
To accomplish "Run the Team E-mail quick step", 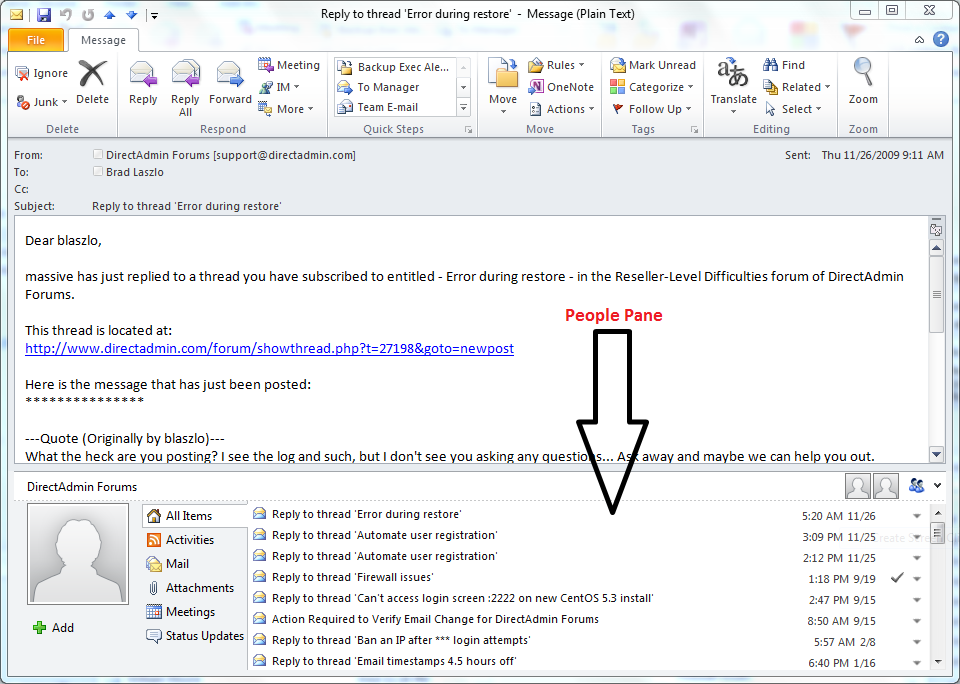I will coord(396,107).
